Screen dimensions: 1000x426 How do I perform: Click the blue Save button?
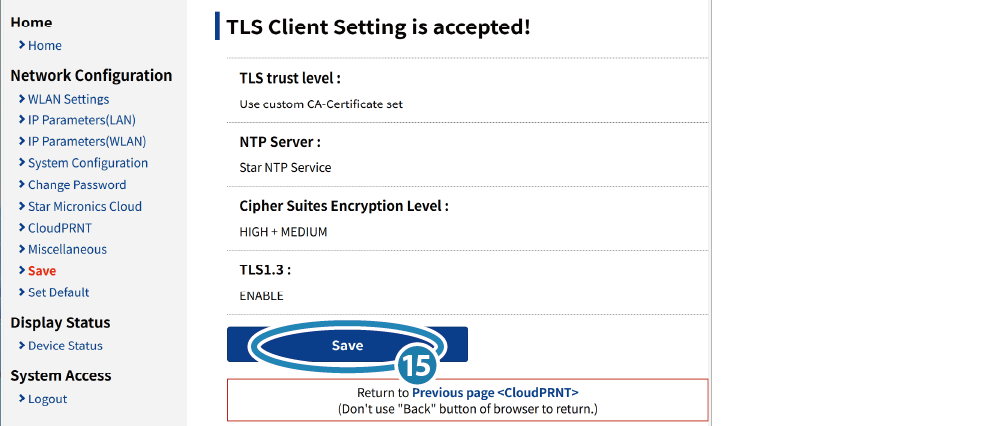(348, 344)
